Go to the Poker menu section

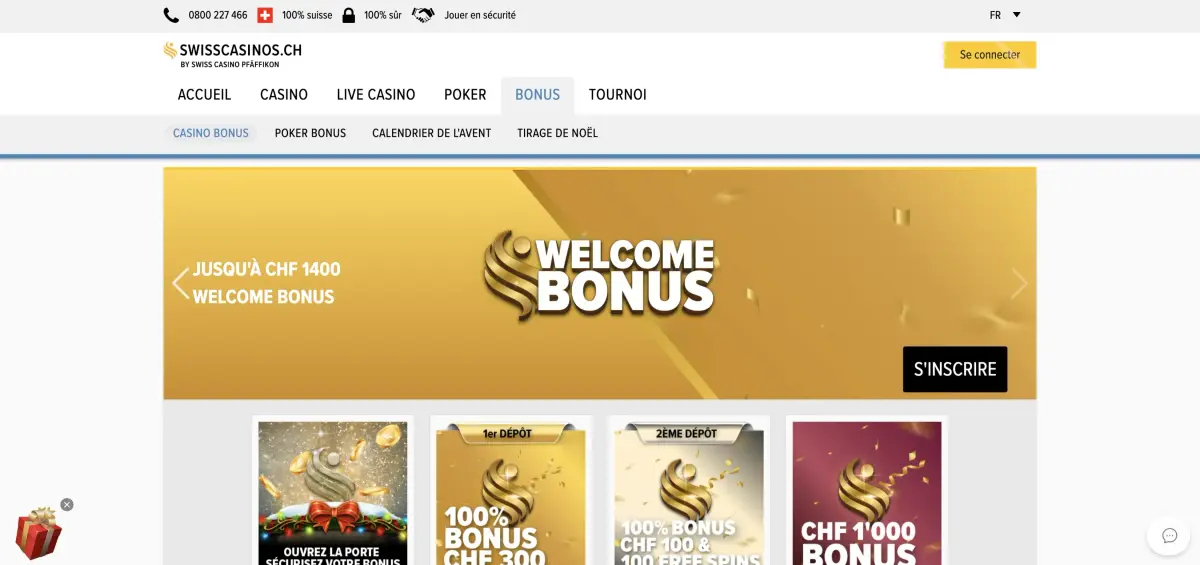tap(465, 95)
